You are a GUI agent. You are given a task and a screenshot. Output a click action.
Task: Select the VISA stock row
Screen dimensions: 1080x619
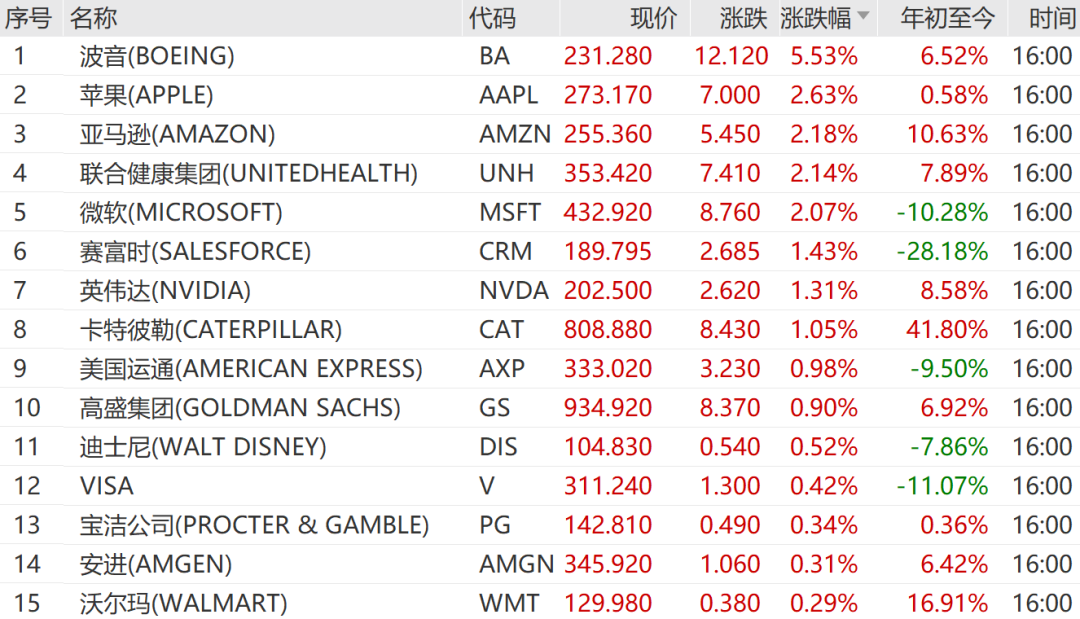tap(107, 486)
